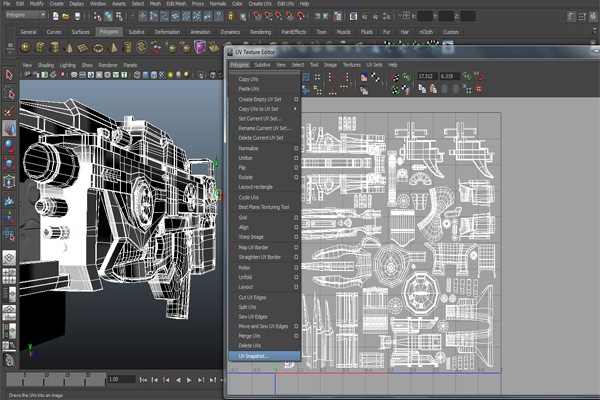Open Grid options box

click(x=296, y=217)
